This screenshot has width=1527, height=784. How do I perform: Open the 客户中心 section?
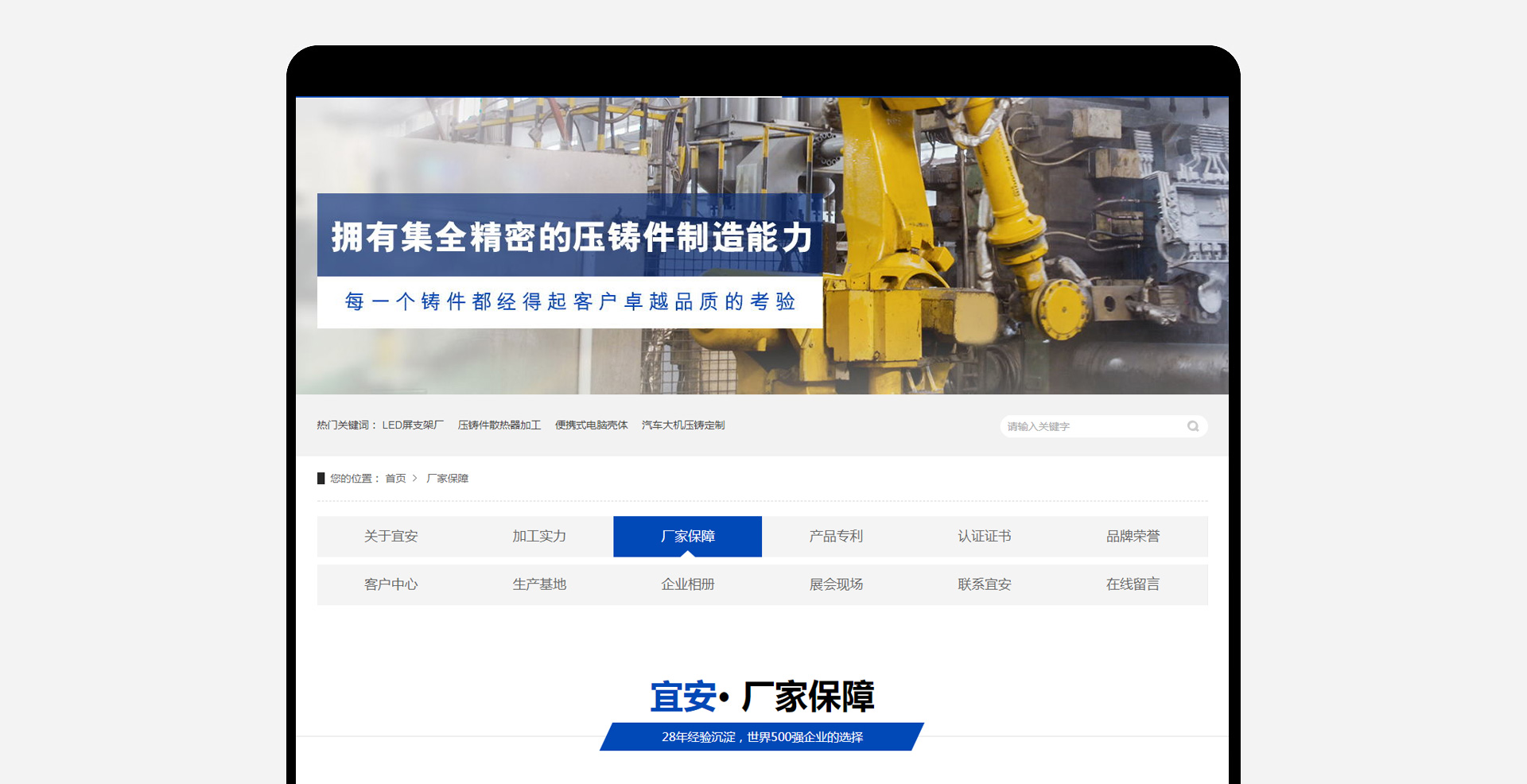pyautogui.click(x=390, y=584)
